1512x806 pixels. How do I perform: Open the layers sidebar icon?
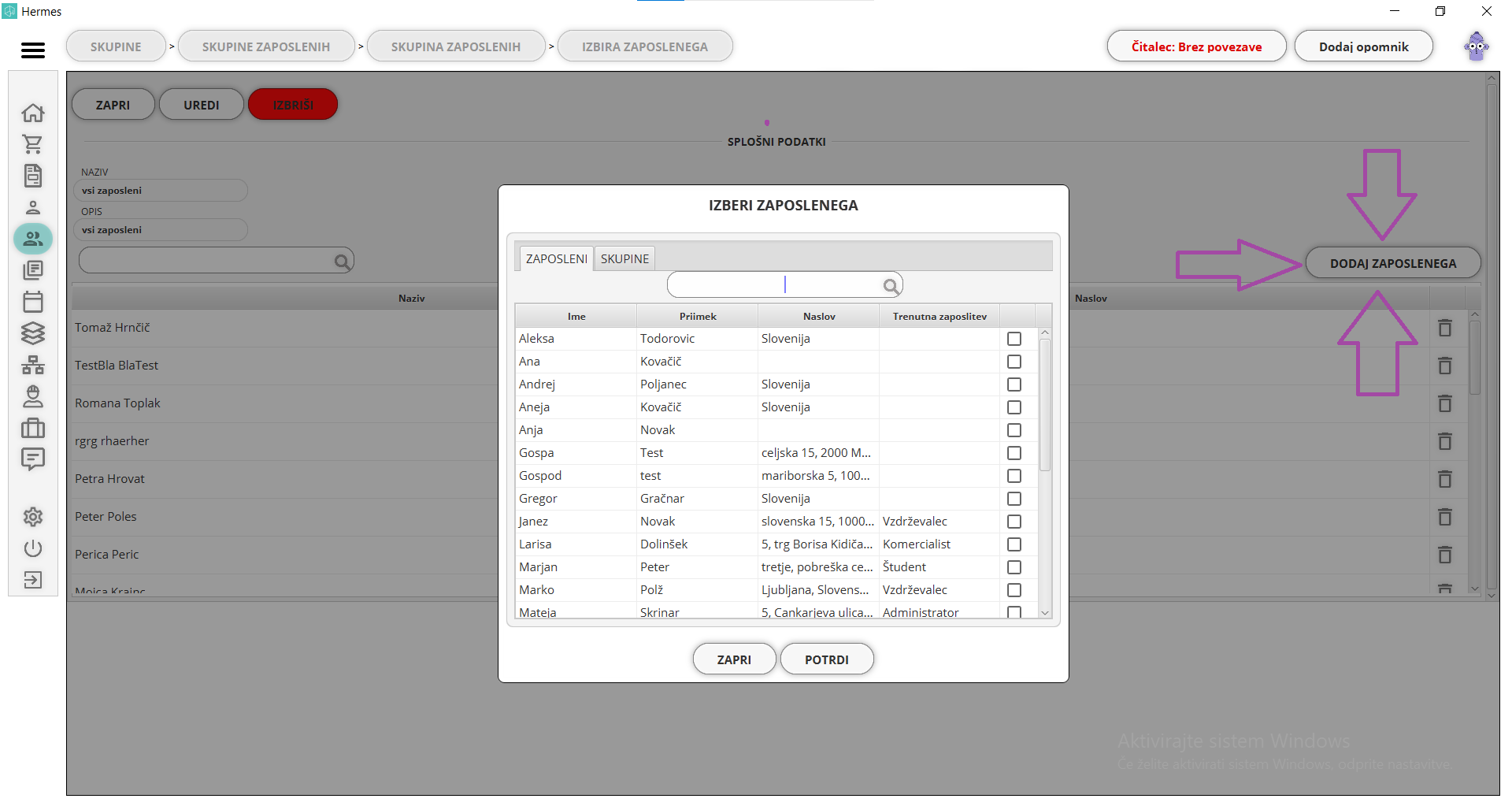[x=33, y=333]
